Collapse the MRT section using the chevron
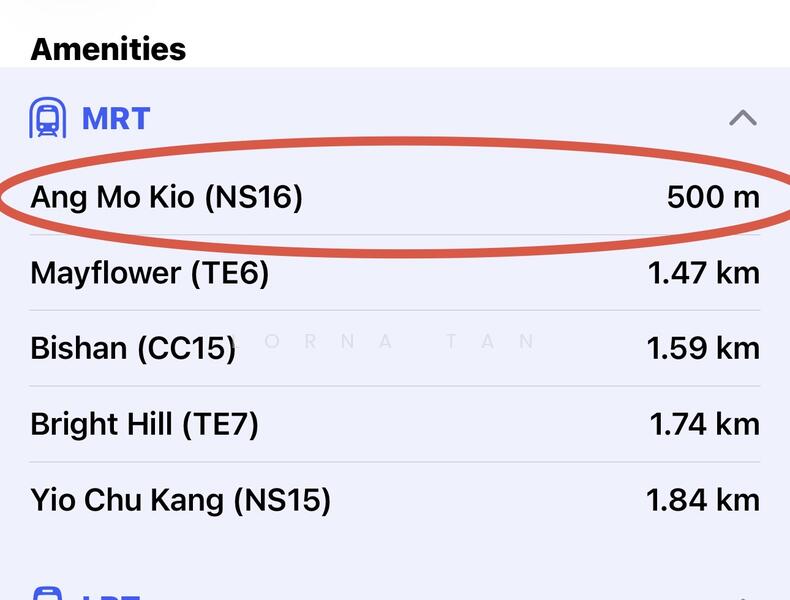Screen dimensions: 790x600 click(x=742, y=118)
